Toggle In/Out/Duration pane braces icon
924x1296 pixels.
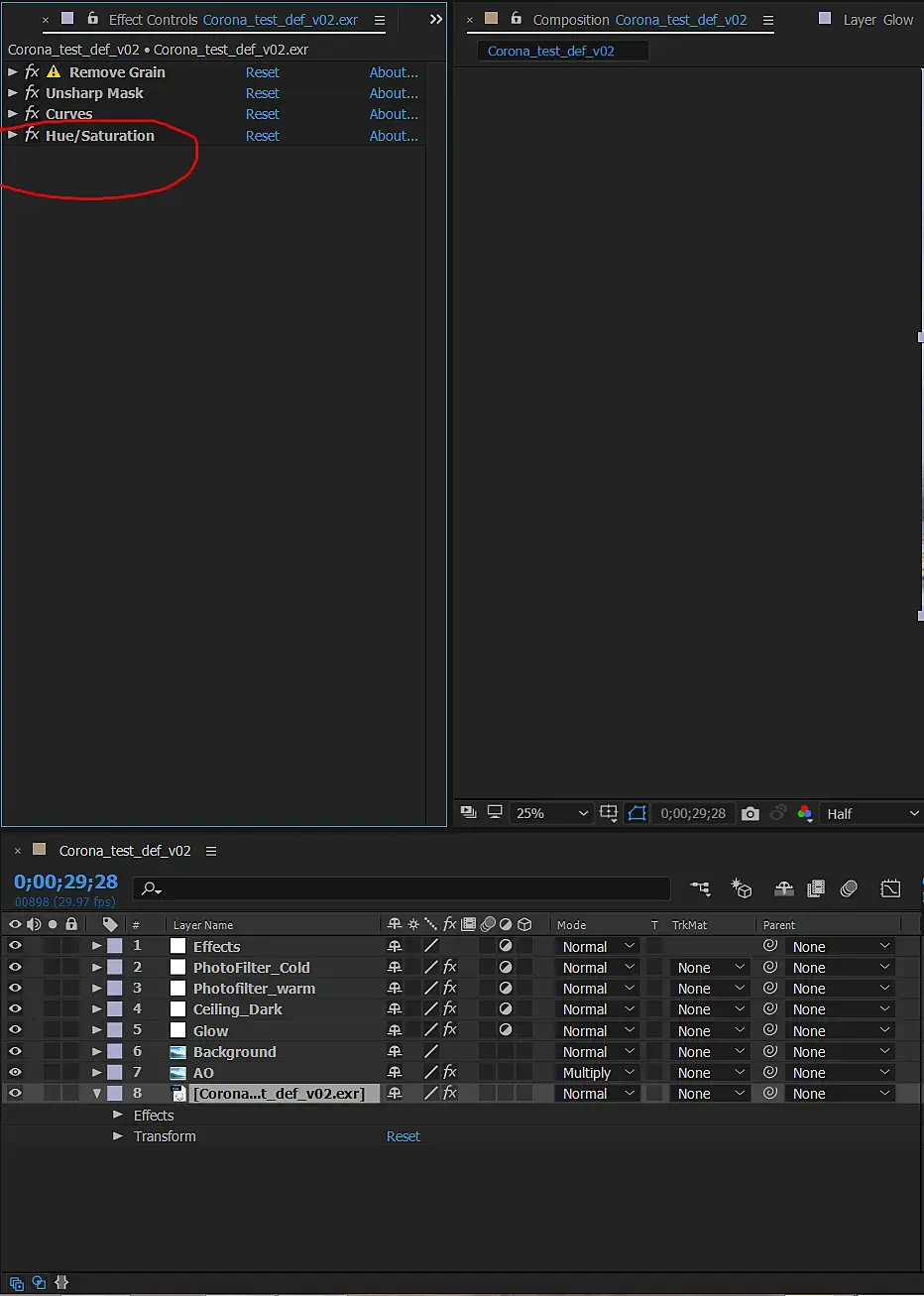tap(61, 1282)
